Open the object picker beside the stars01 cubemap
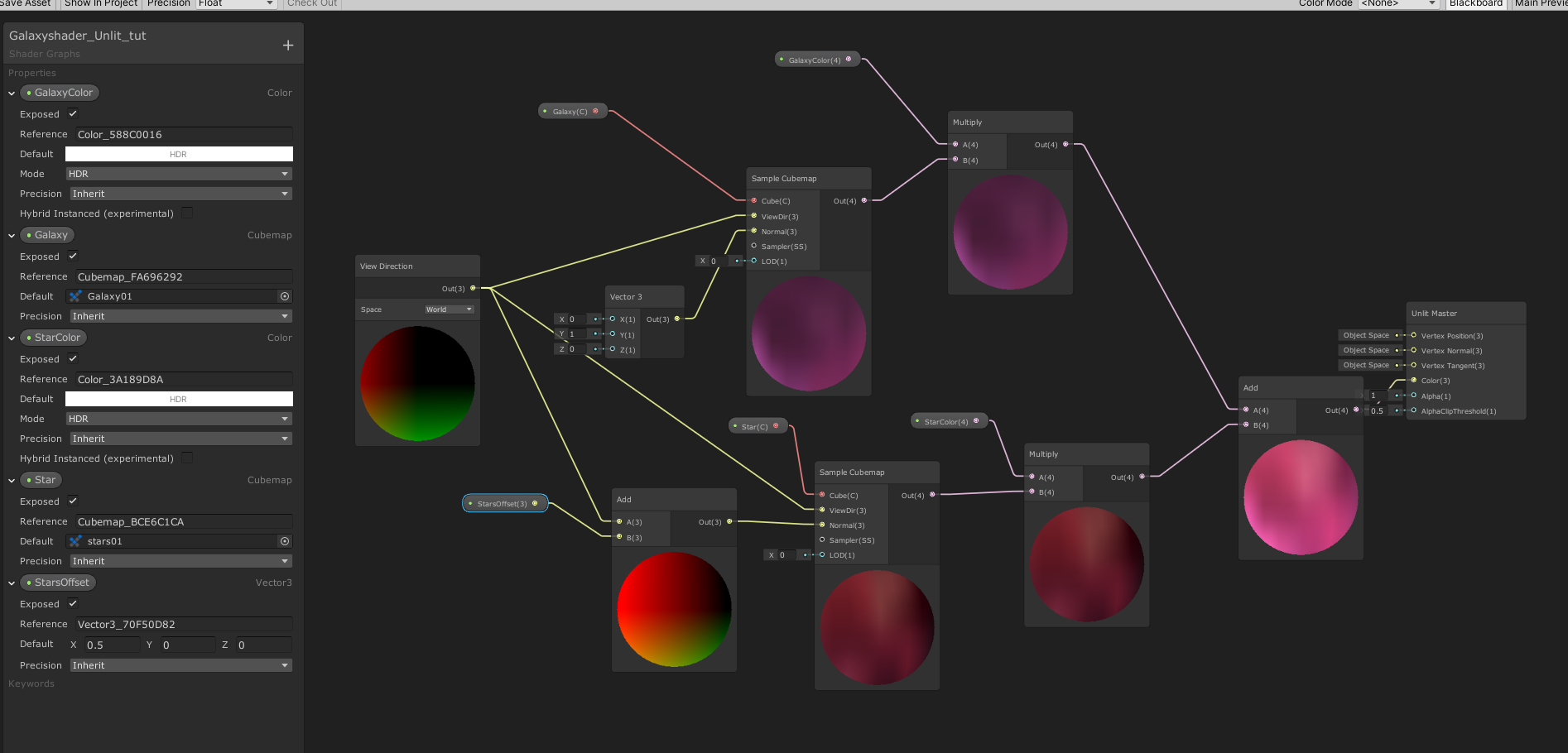Screen dimensions: 1568x753 pyautogui.click(x=285, y=541)
